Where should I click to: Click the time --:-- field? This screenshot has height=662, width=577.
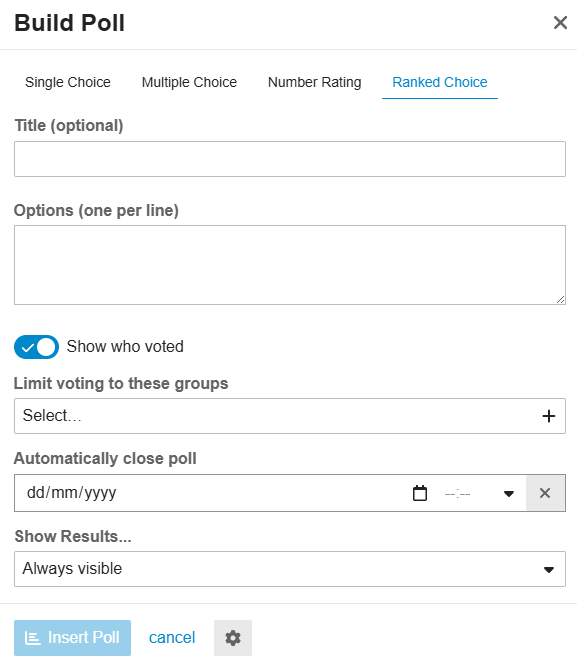[x=458, y=494]
